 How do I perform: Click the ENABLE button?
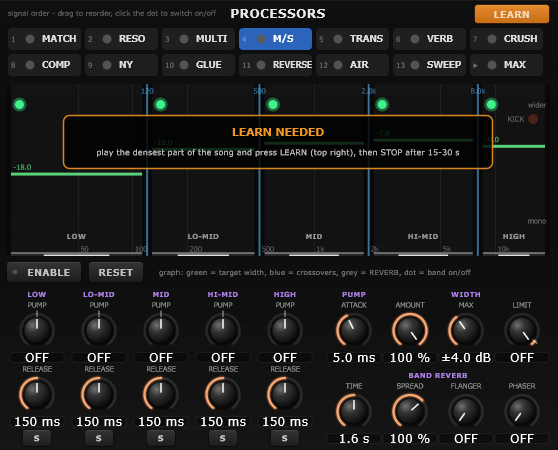(x=44, y=272)
